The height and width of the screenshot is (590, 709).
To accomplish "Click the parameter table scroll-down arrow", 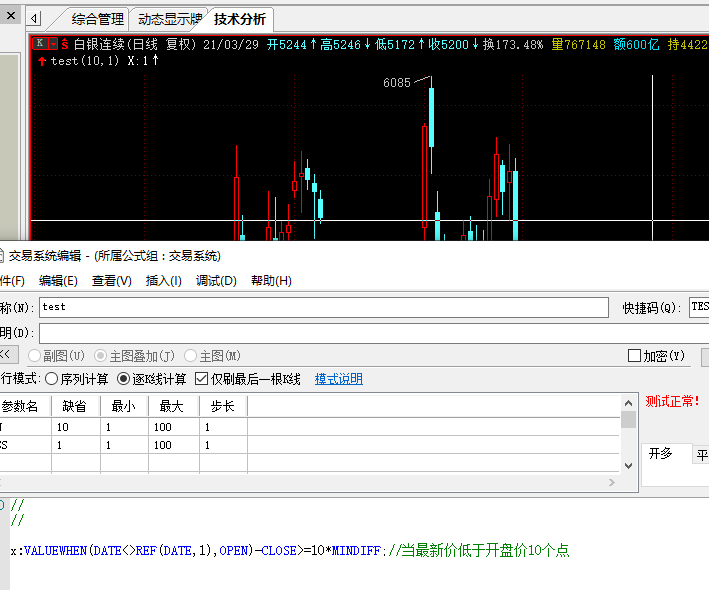I will 628,466.
